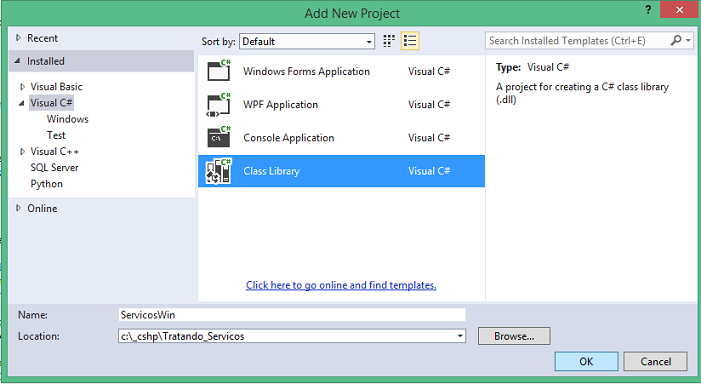
Task: Select the WPF Application template icon
Action: [219, 104]
